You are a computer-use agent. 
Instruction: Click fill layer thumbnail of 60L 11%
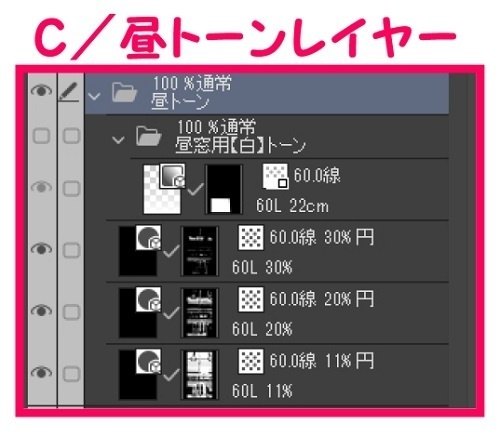pyautogui.click(x=138, y=375)
